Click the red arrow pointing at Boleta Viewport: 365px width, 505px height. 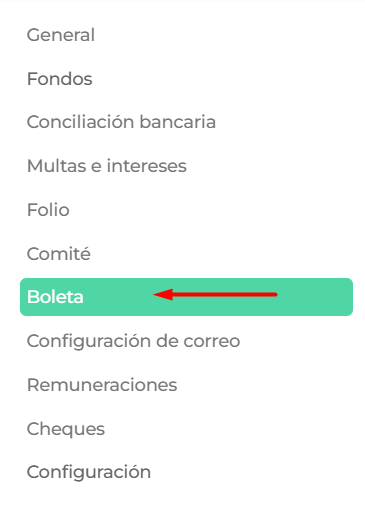(x=215, y=295)
